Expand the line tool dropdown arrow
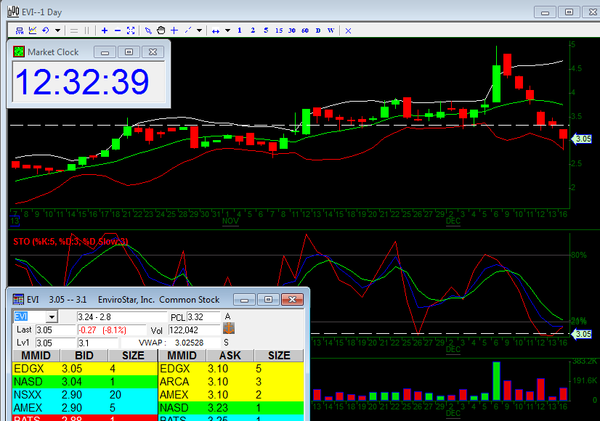The height and width of the screenshot is (421, 600). point(200,31)
